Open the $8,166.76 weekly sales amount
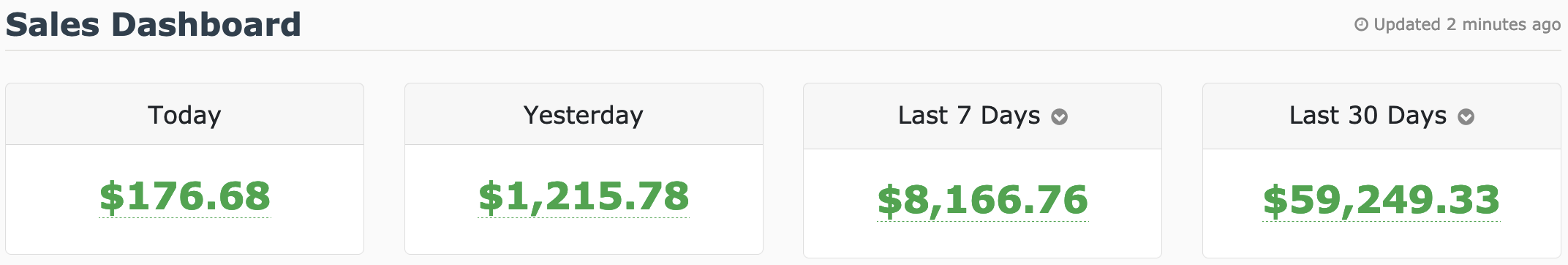 click(x=983, y=201)
